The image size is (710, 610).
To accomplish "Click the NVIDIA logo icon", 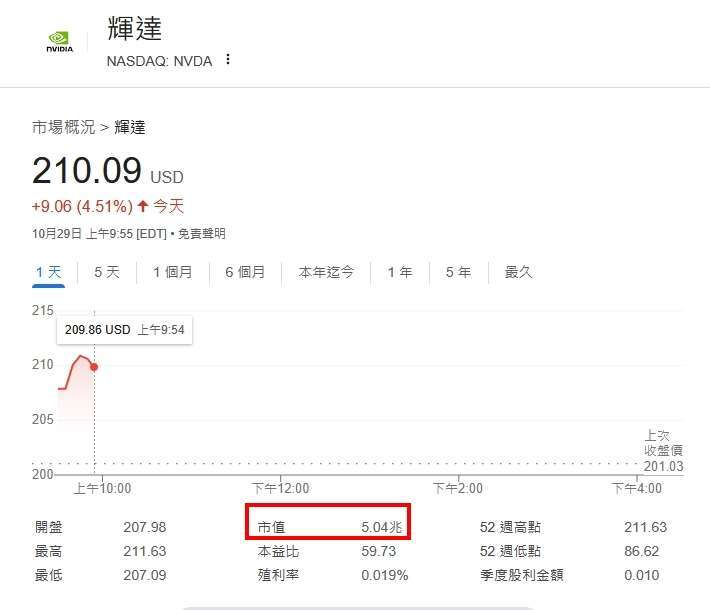I will point(59,42).
